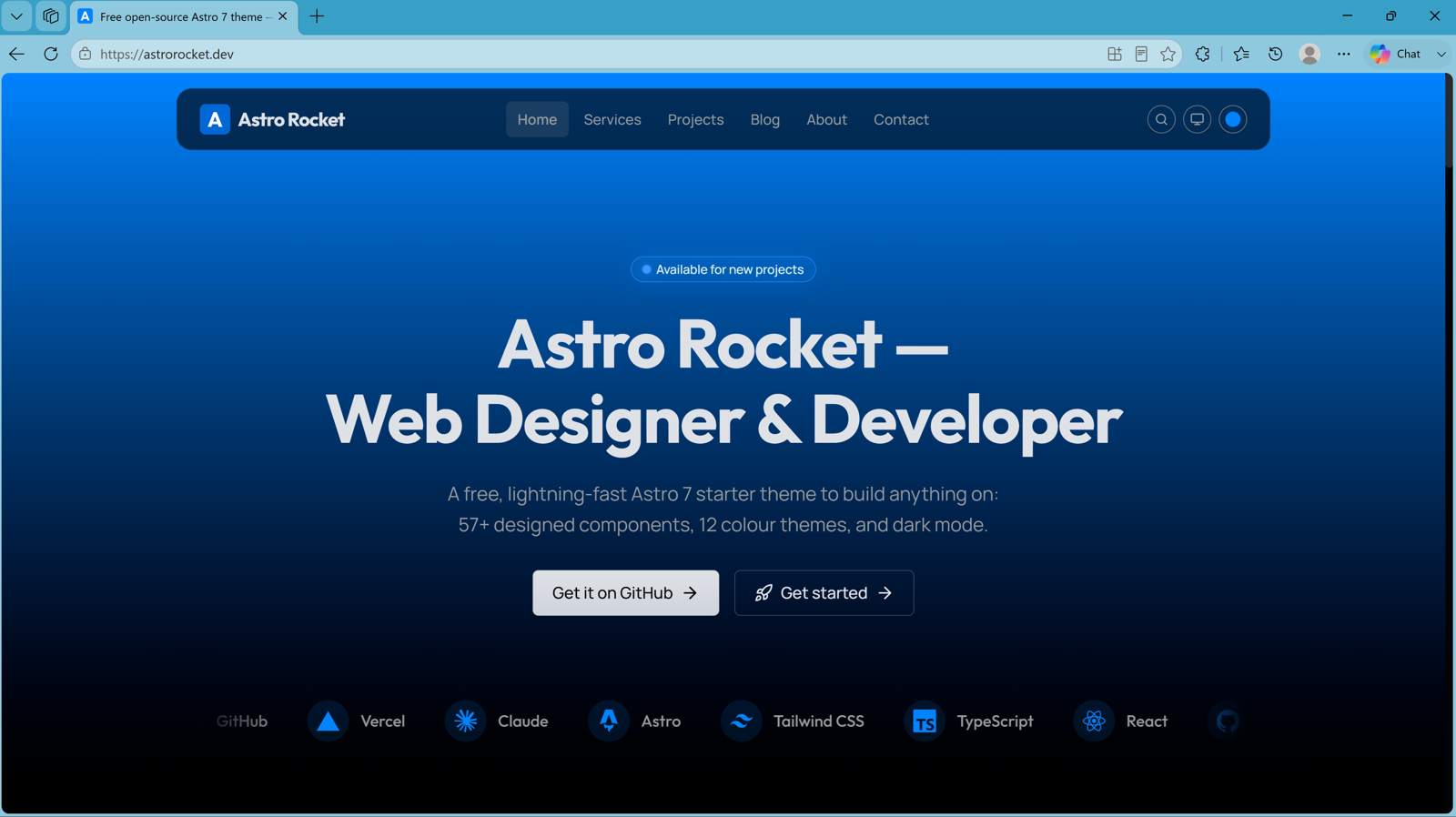Click the 'Vercel' label text

tap(382, 721)
